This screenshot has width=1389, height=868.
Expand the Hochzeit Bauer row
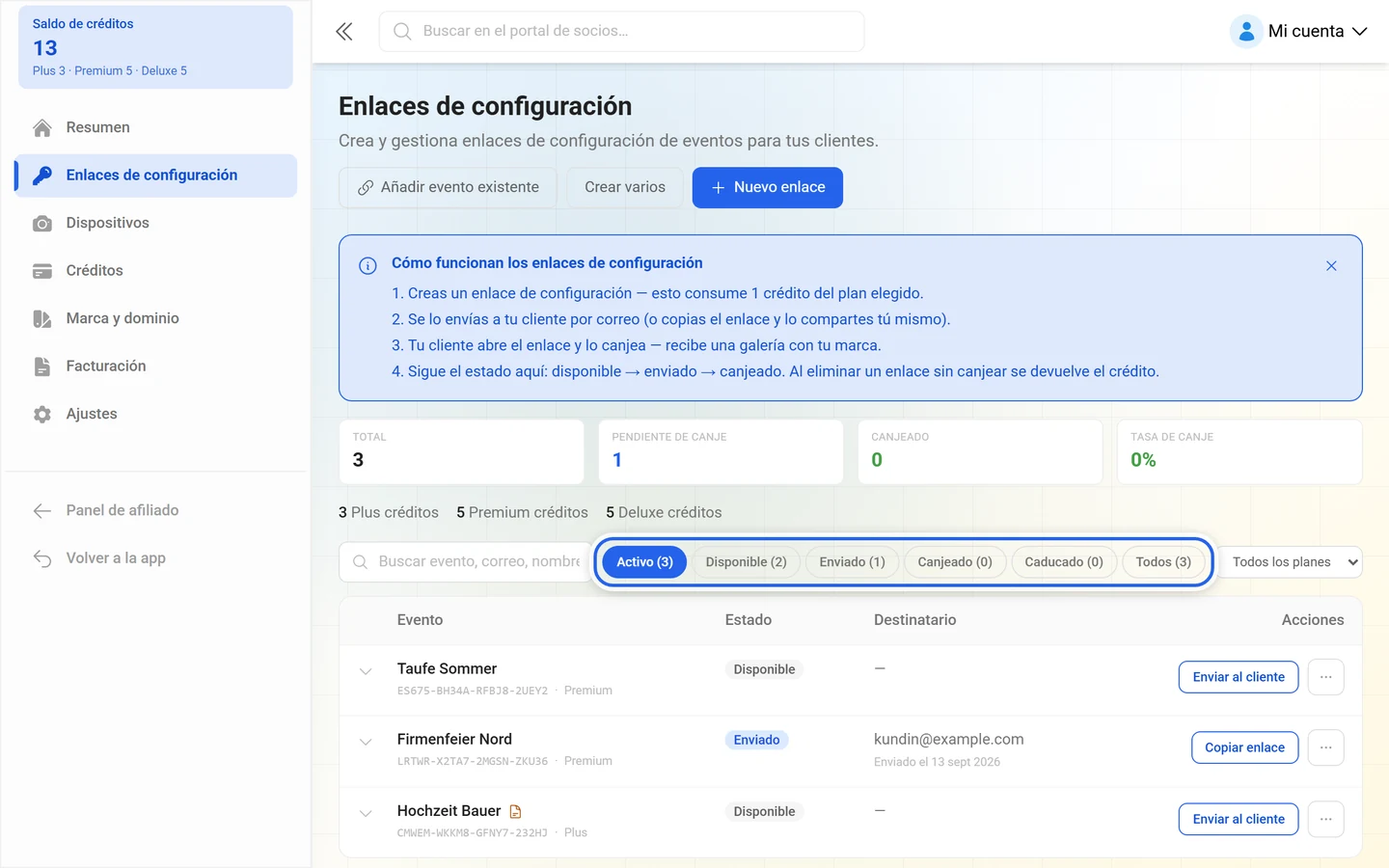click(x=366, y=813)
